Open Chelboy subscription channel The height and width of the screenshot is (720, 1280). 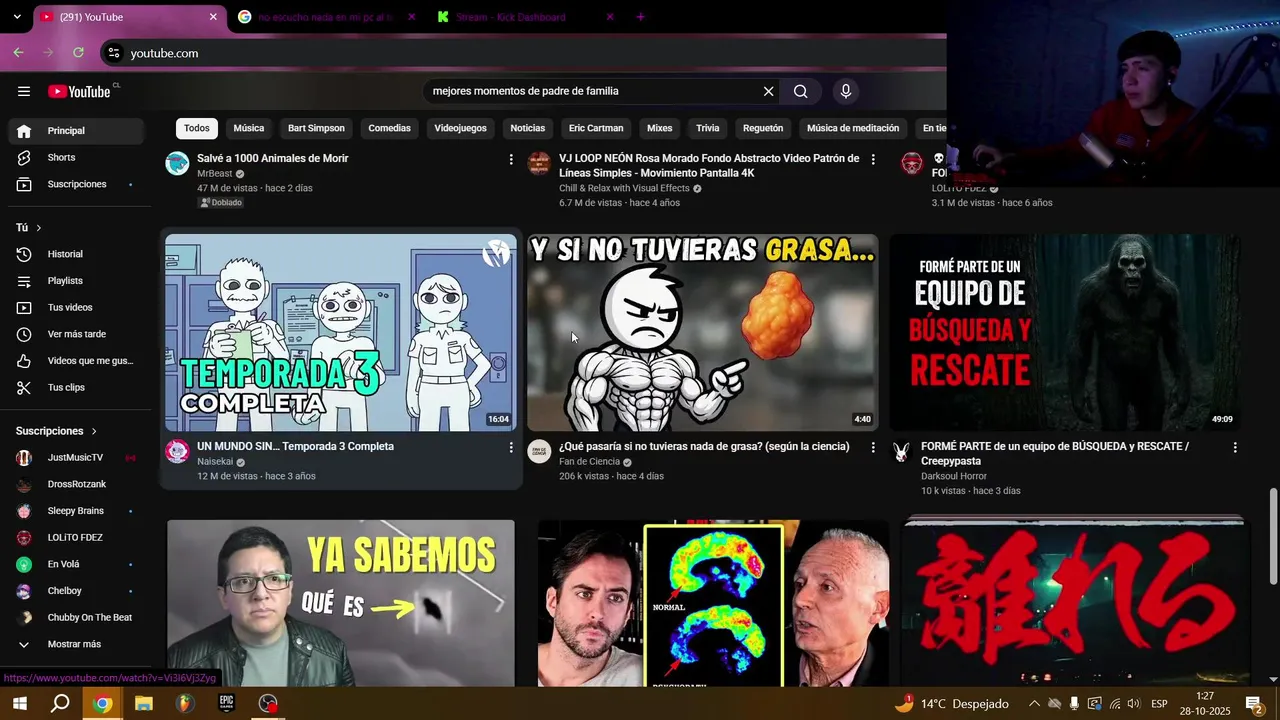coord(76,591)
